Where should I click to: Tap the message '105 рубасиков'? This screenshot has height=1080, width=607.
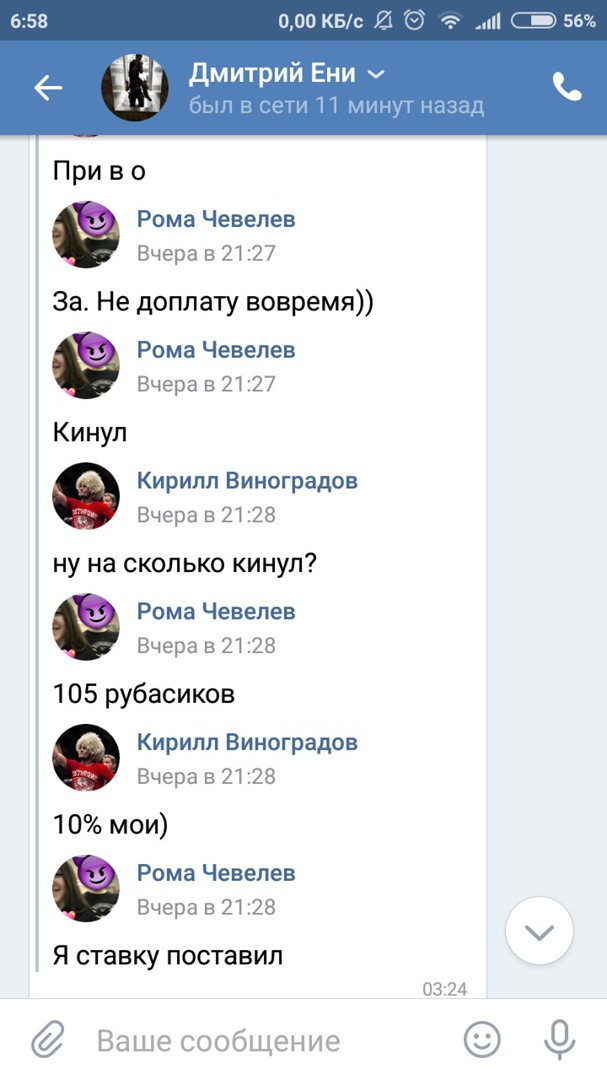pos(144,694)
